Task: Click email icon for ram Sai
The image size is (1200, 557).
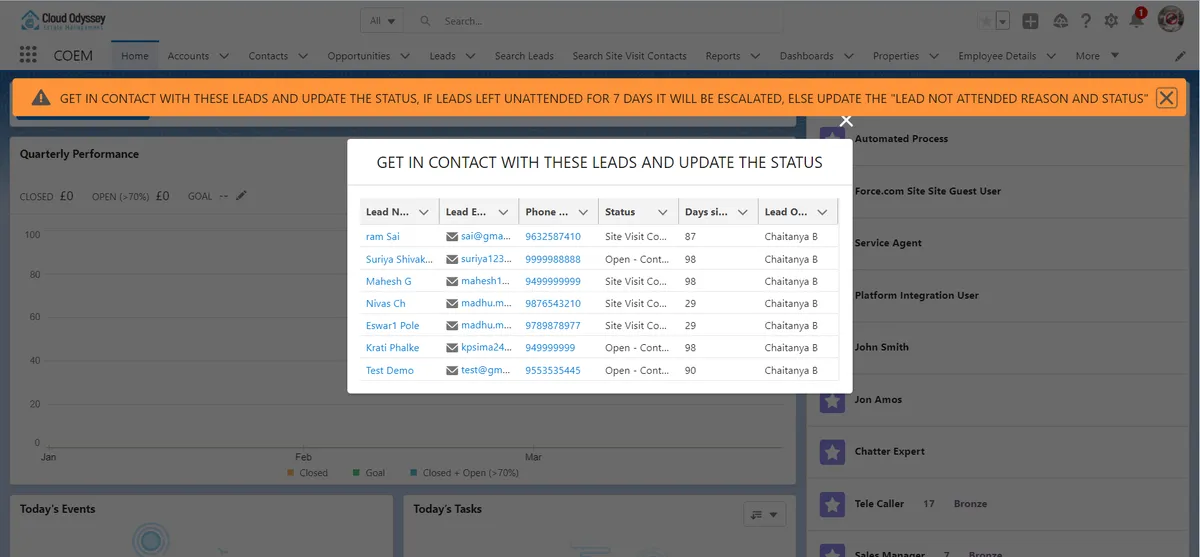Action: (x=452, y=237)
